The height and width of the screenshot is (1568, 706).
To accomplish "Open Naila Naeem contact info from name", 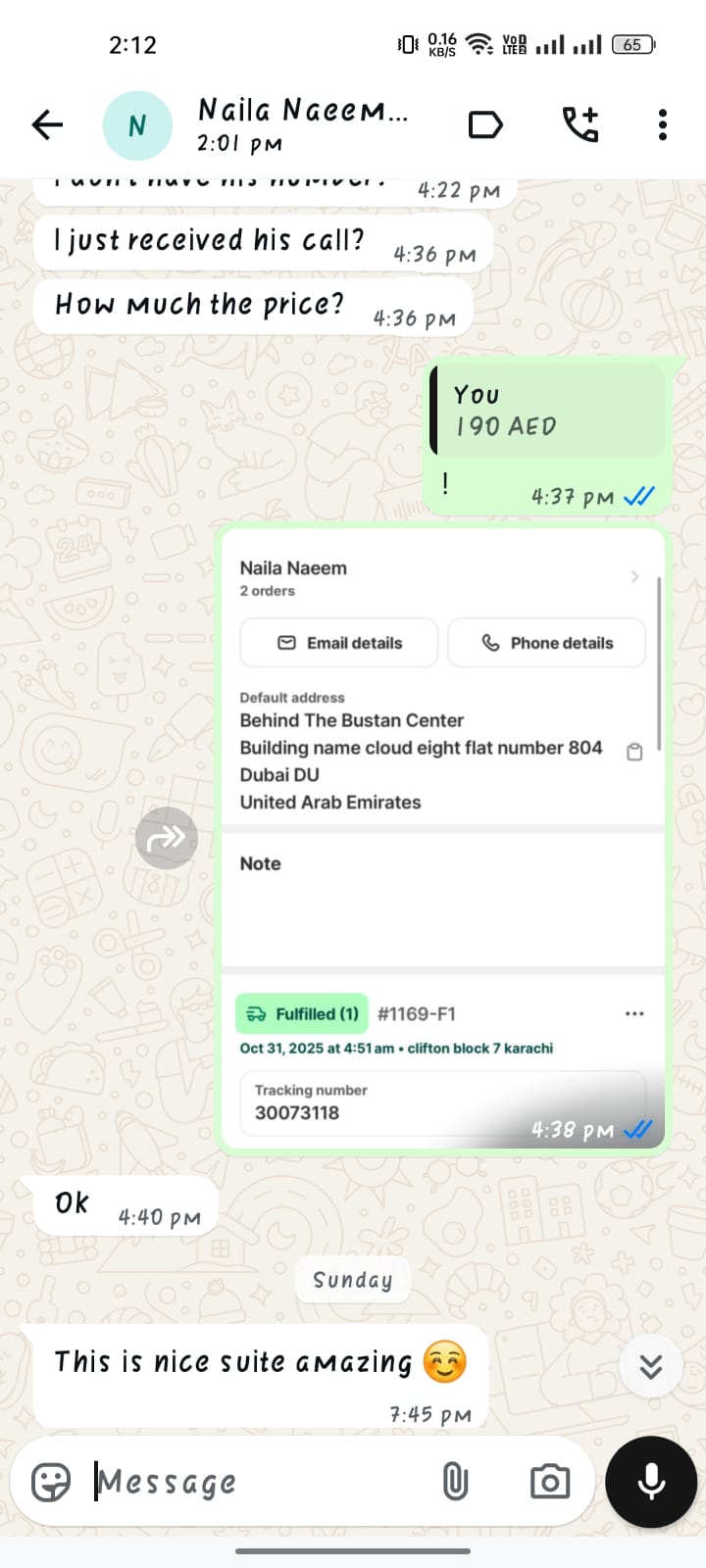I will click(x=303, y=110).
